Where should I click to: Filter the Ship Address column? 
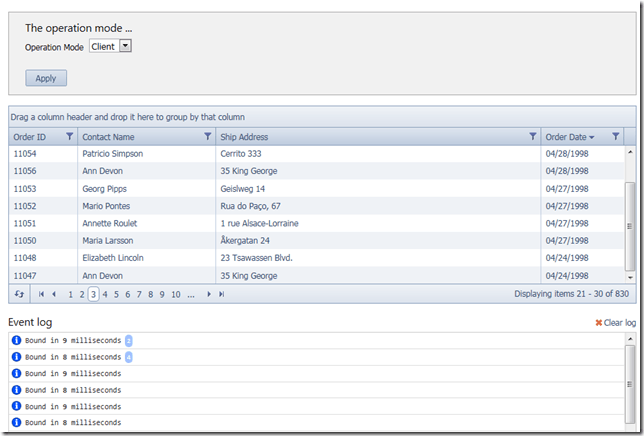[x=533, y=137]
